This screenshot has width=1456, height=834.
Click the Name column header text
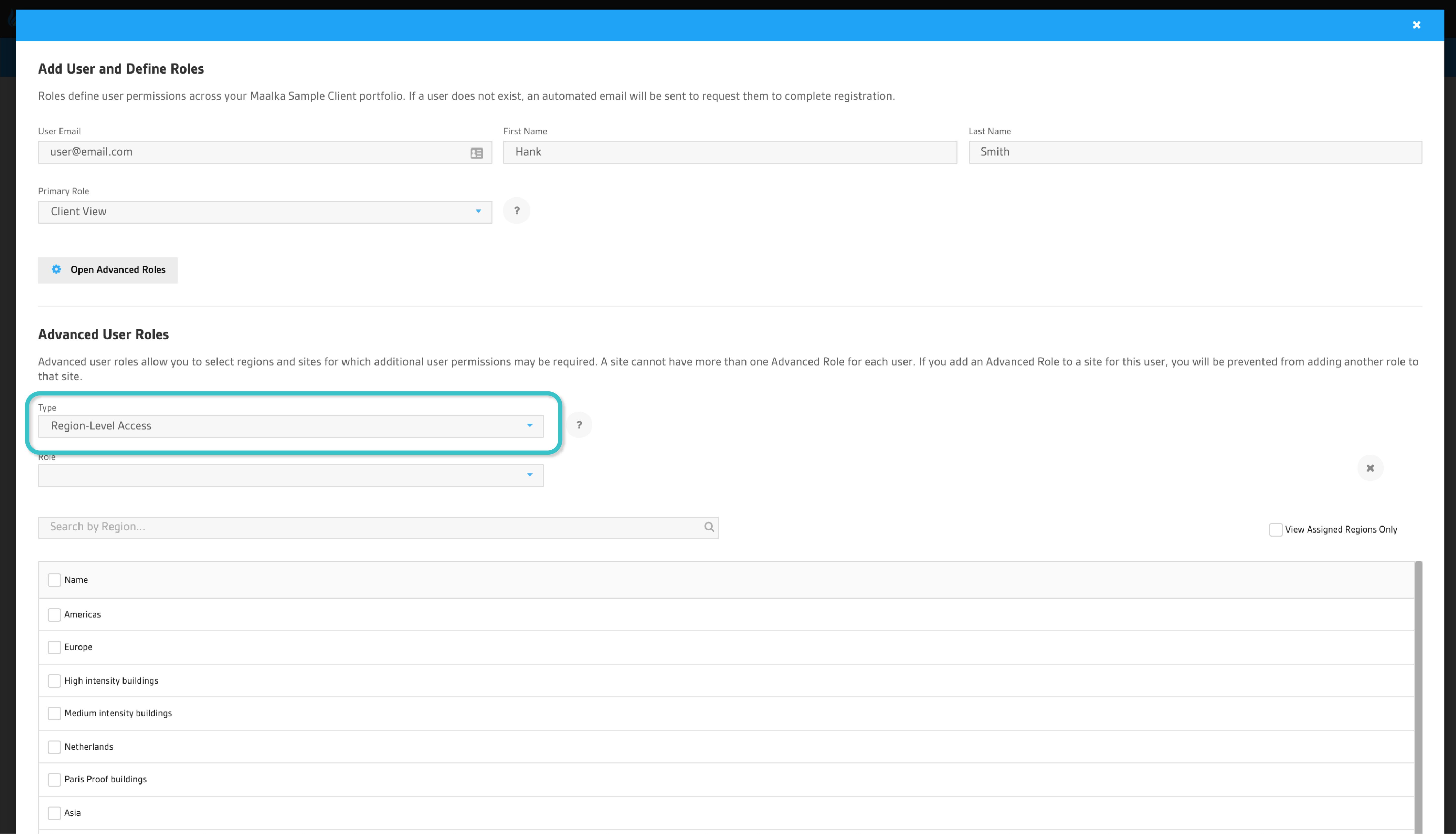click(x=76, y=580)
